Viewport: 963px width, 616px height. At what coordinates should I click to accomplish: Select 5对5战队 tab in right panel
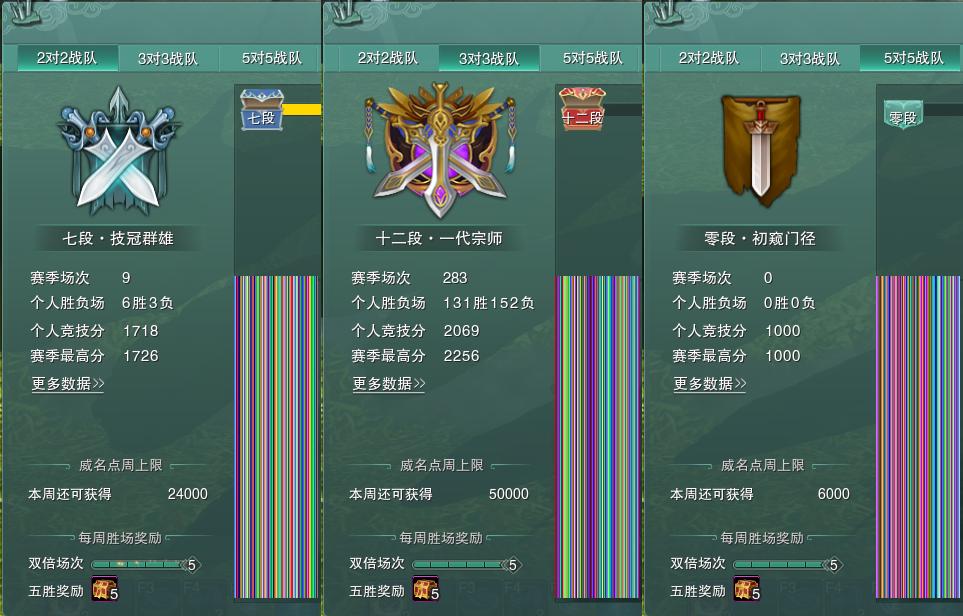tap(913, 58)
